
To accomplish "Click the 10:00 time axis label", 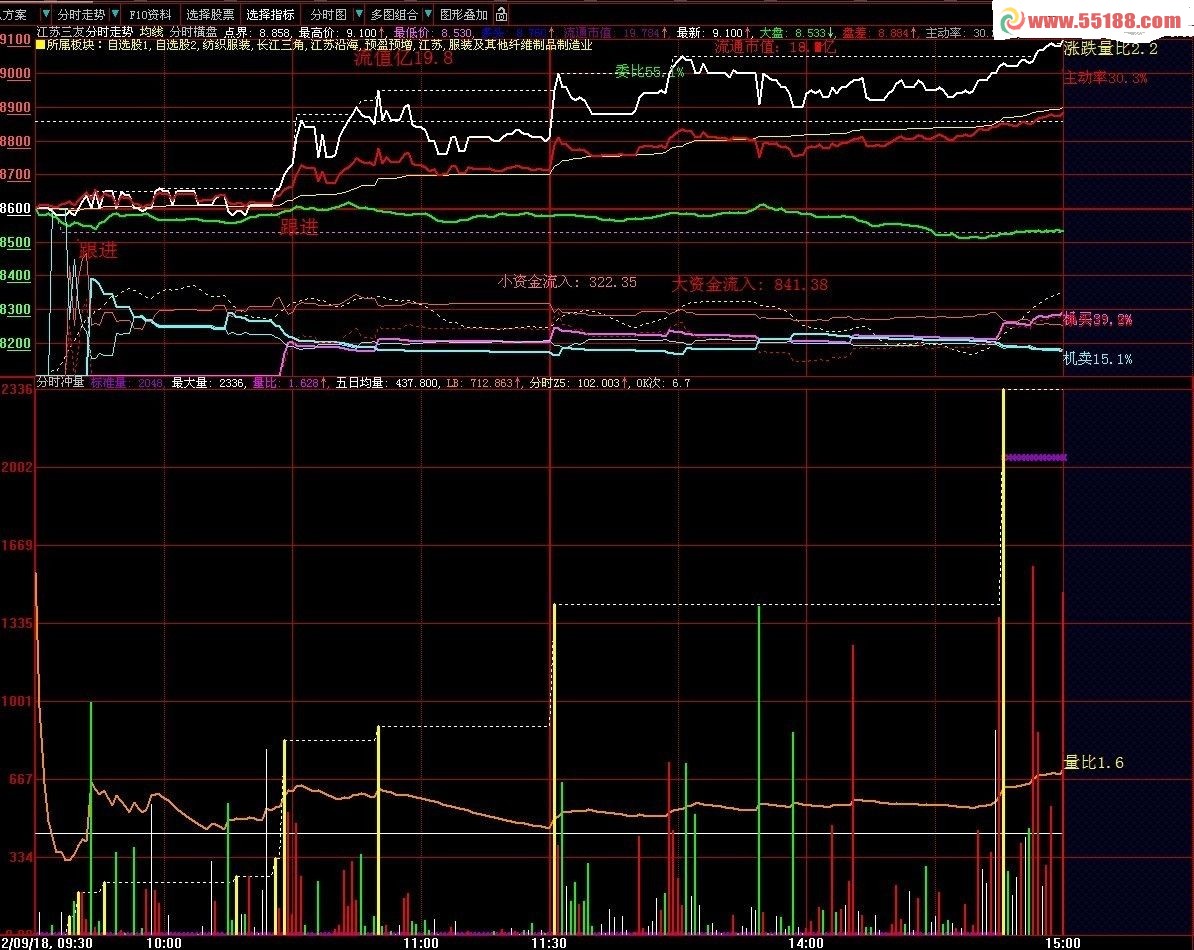I will pos(164,943).
